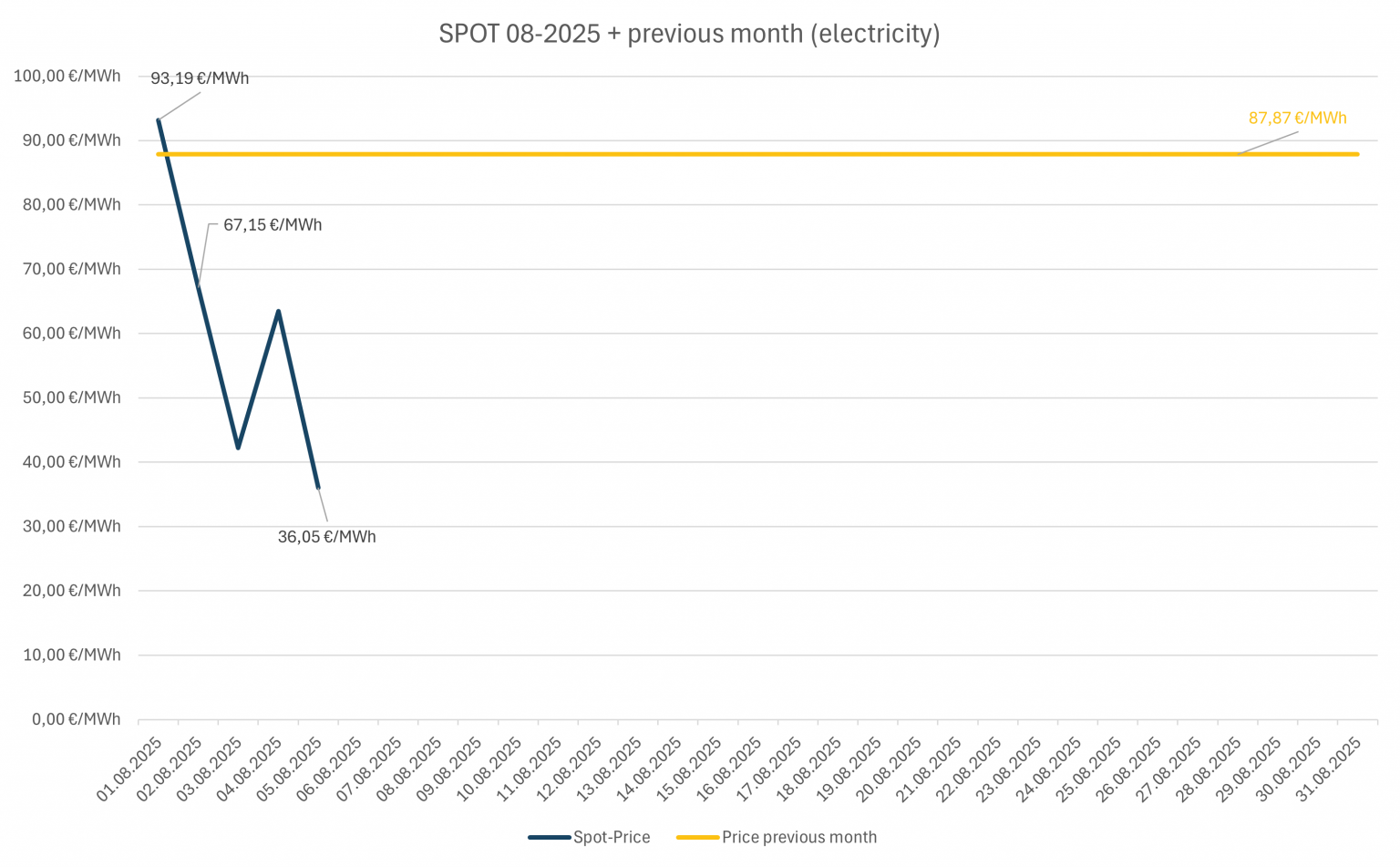Click the 36,05 €/MWh data label

coord(326,537)
